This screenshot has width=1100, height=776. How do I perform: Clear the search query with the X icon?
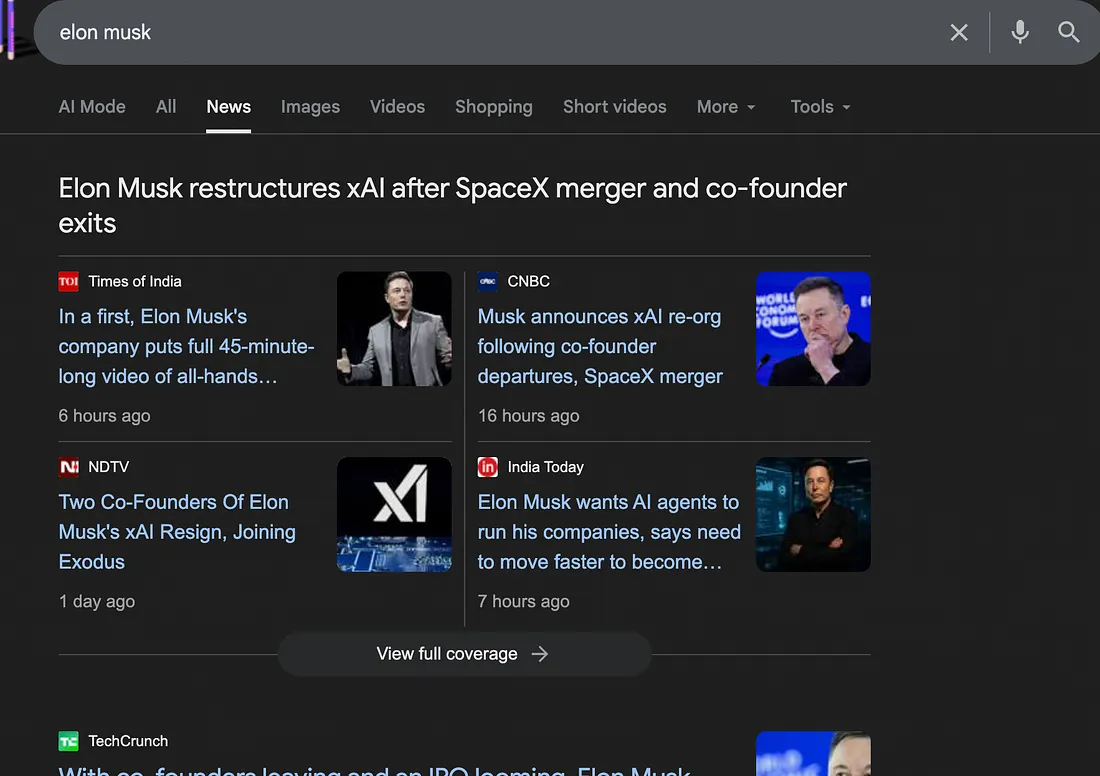click(x=958, y=32)
